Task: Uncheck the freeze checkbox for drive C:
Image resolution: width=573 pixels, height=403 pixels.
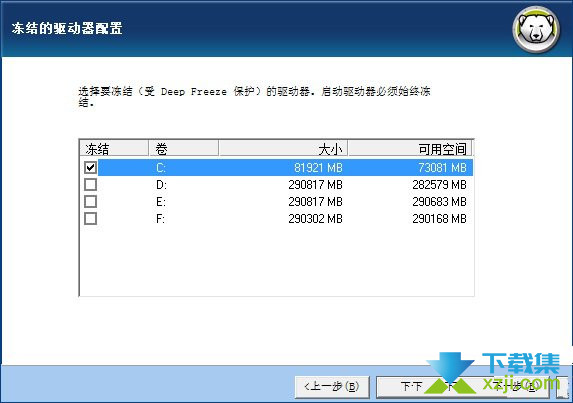Action: [90, 167]
